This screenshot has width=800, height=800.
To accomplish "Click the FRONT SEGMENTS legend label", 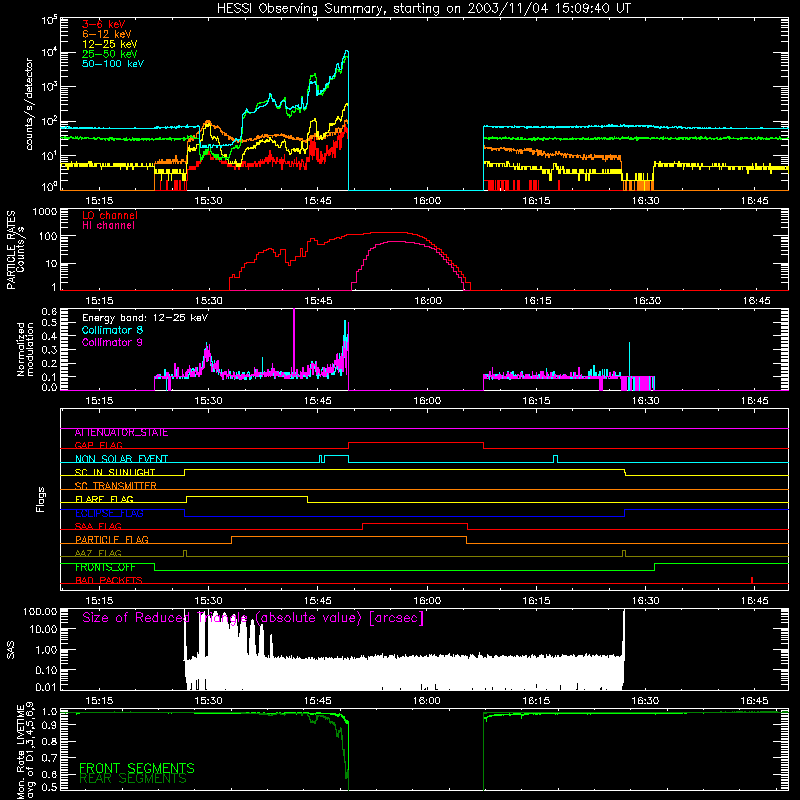I will (137, 768).
